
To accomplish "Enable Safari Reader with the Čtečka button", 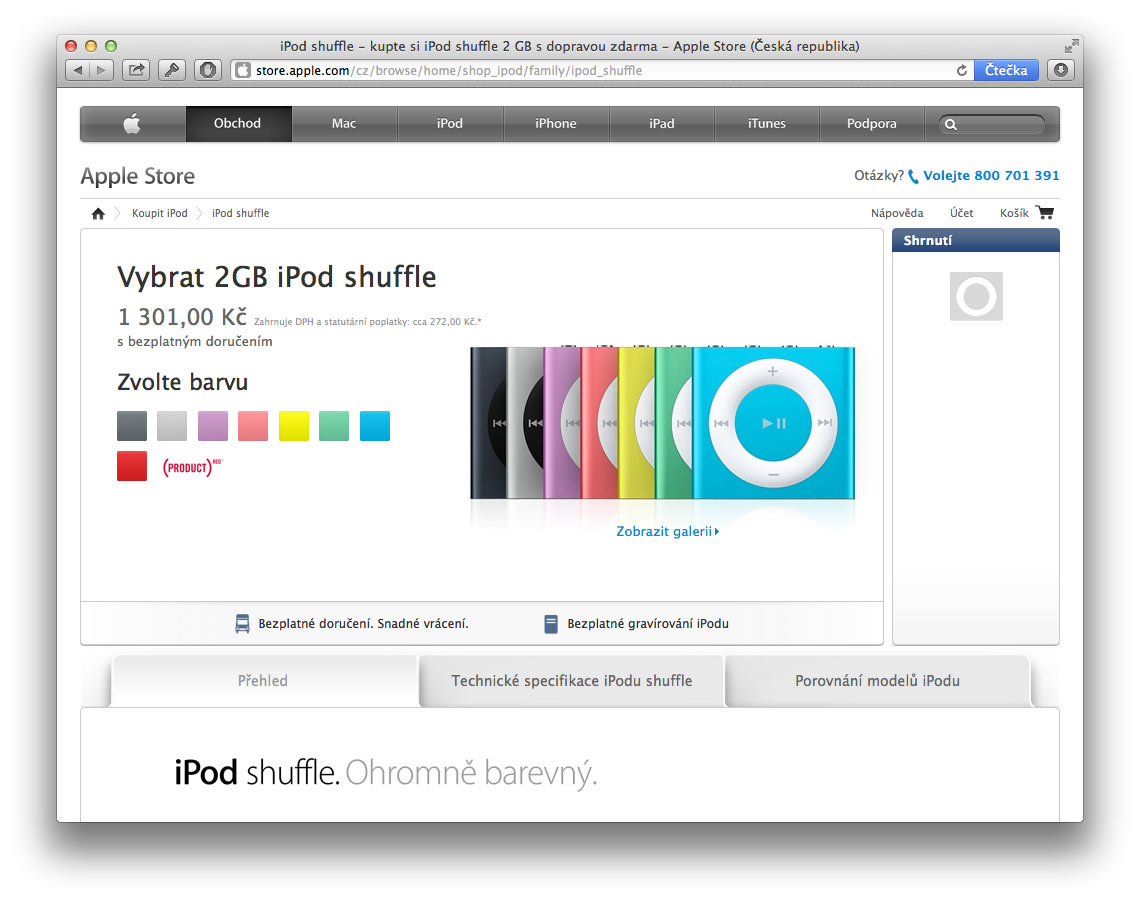I will [1005, 70].
